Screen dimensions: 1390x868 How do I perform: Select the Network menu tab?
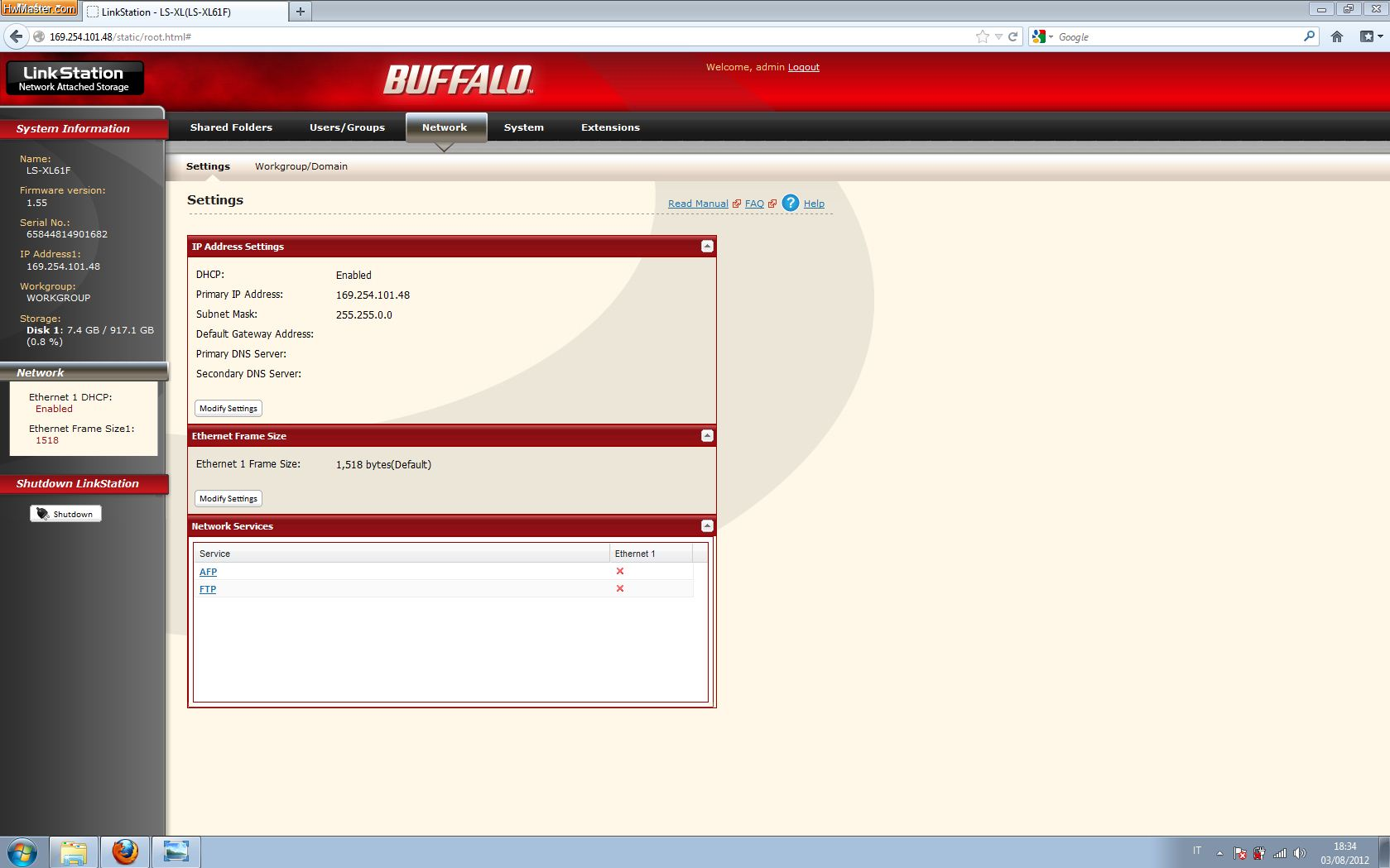point(445,127)
